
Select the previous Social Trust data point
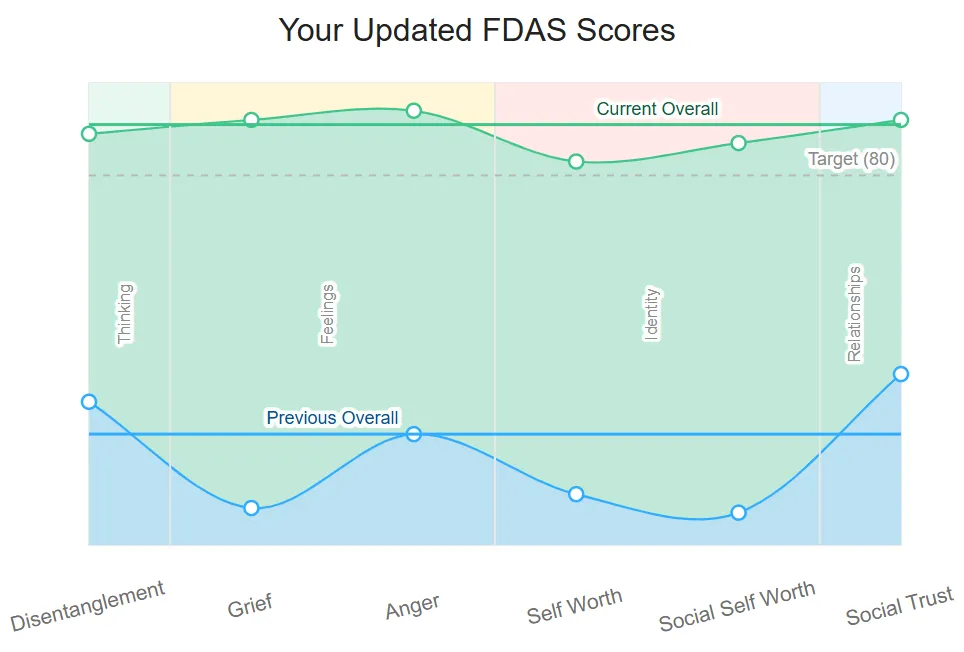point(900,373)
